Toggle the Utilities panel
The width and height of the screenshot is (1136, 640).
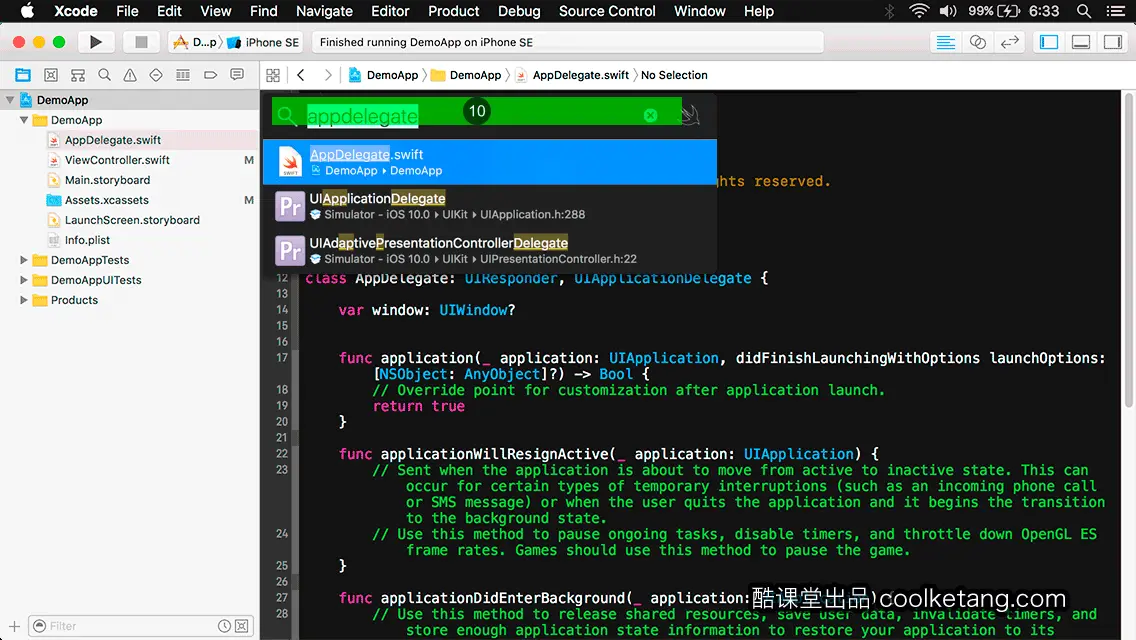coord(1113,42)
